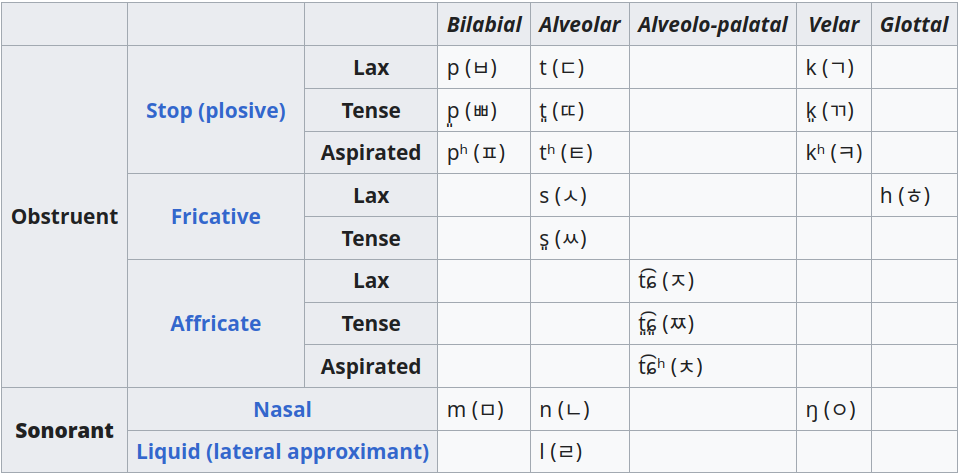The height and width of the screenshot is (475, 960).
Task: Select the aspirated velar kʰ (ㅋ) cell
Action: coord(834,152)
